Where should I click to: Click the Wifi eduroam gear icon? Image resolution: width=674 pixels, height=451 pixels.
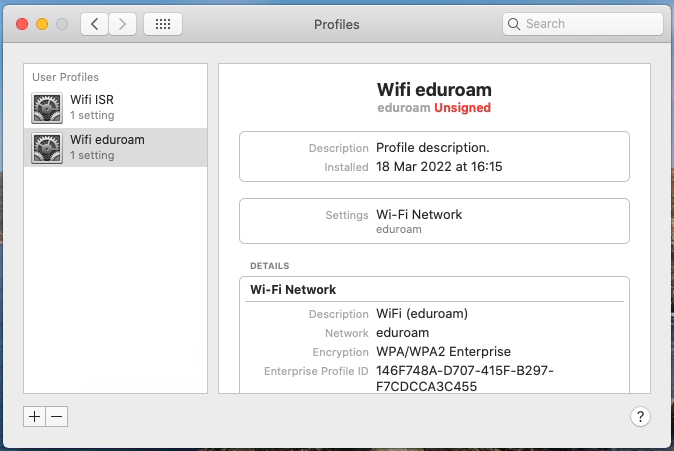[x=47, y=148]
